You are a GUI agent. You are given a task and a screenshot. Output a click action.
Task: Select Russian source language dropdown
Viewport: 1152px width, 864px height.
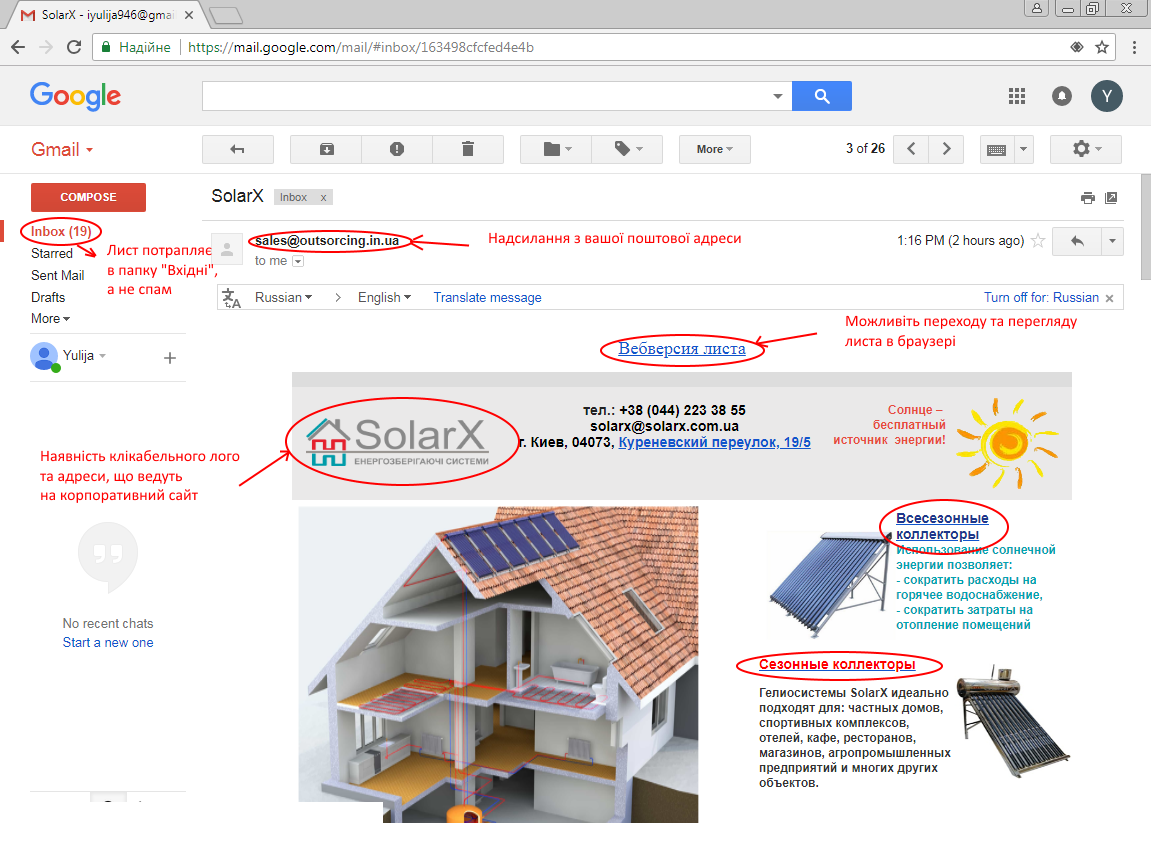pos(283,297)
